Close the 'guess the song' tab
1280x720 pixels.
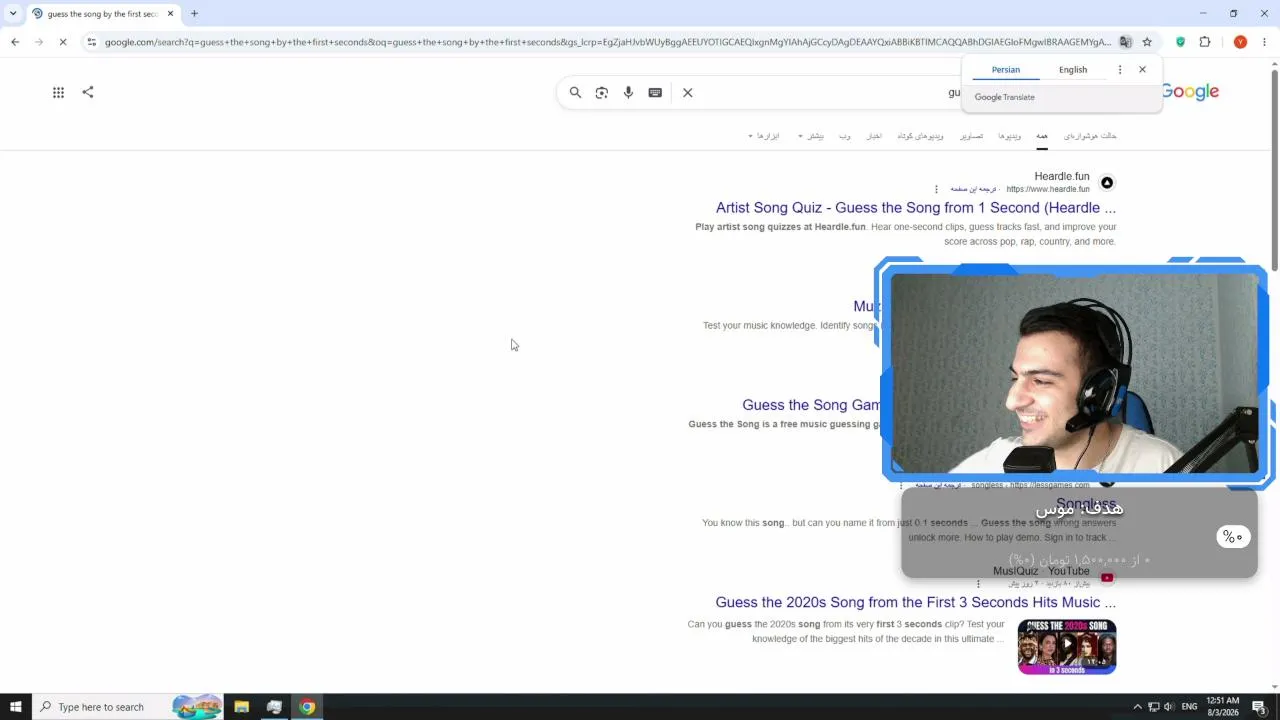(x=171, y=14)
